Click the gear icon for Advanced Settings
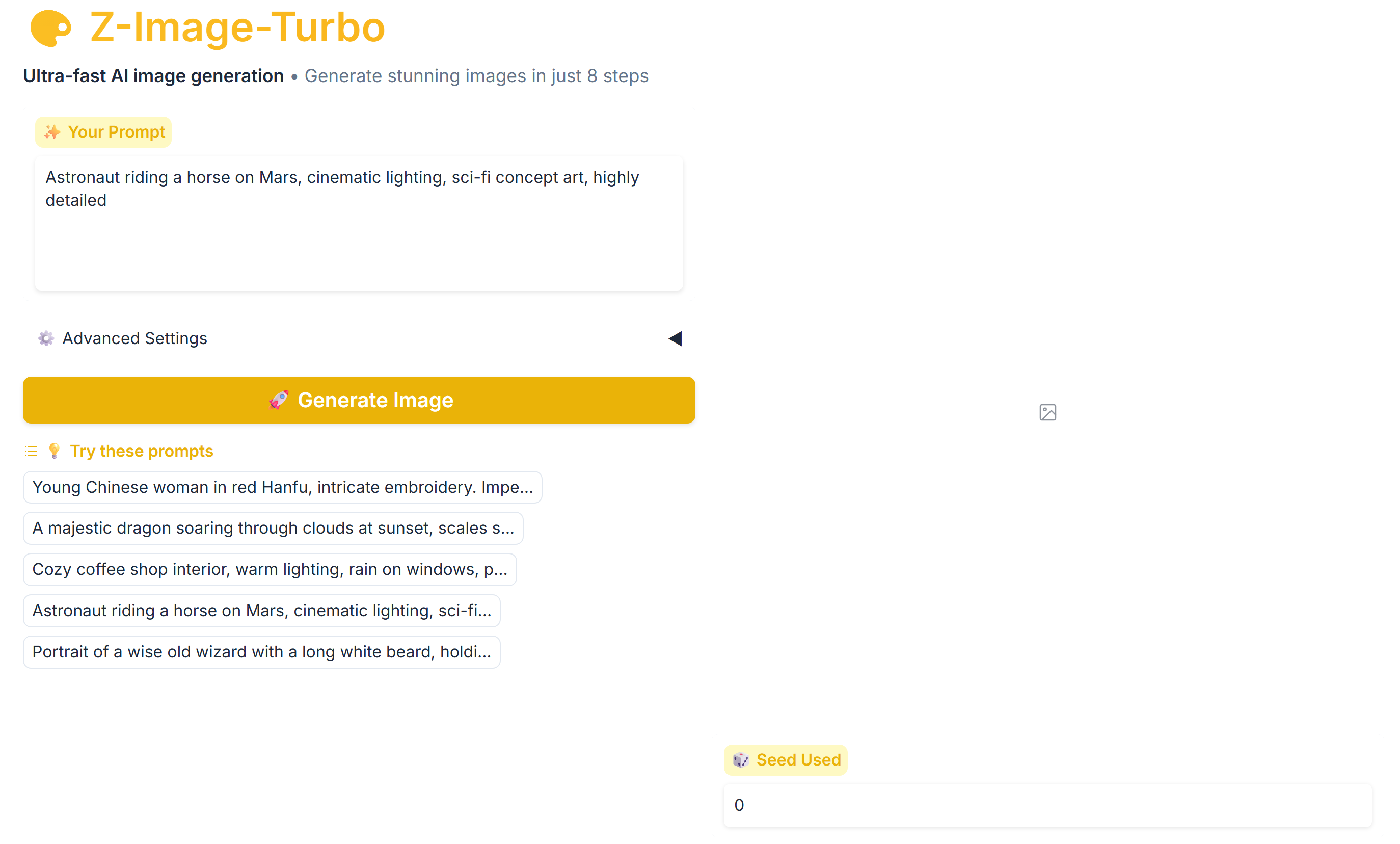The width and height of the screenshot is (1400, 844). tap(46, 339)
